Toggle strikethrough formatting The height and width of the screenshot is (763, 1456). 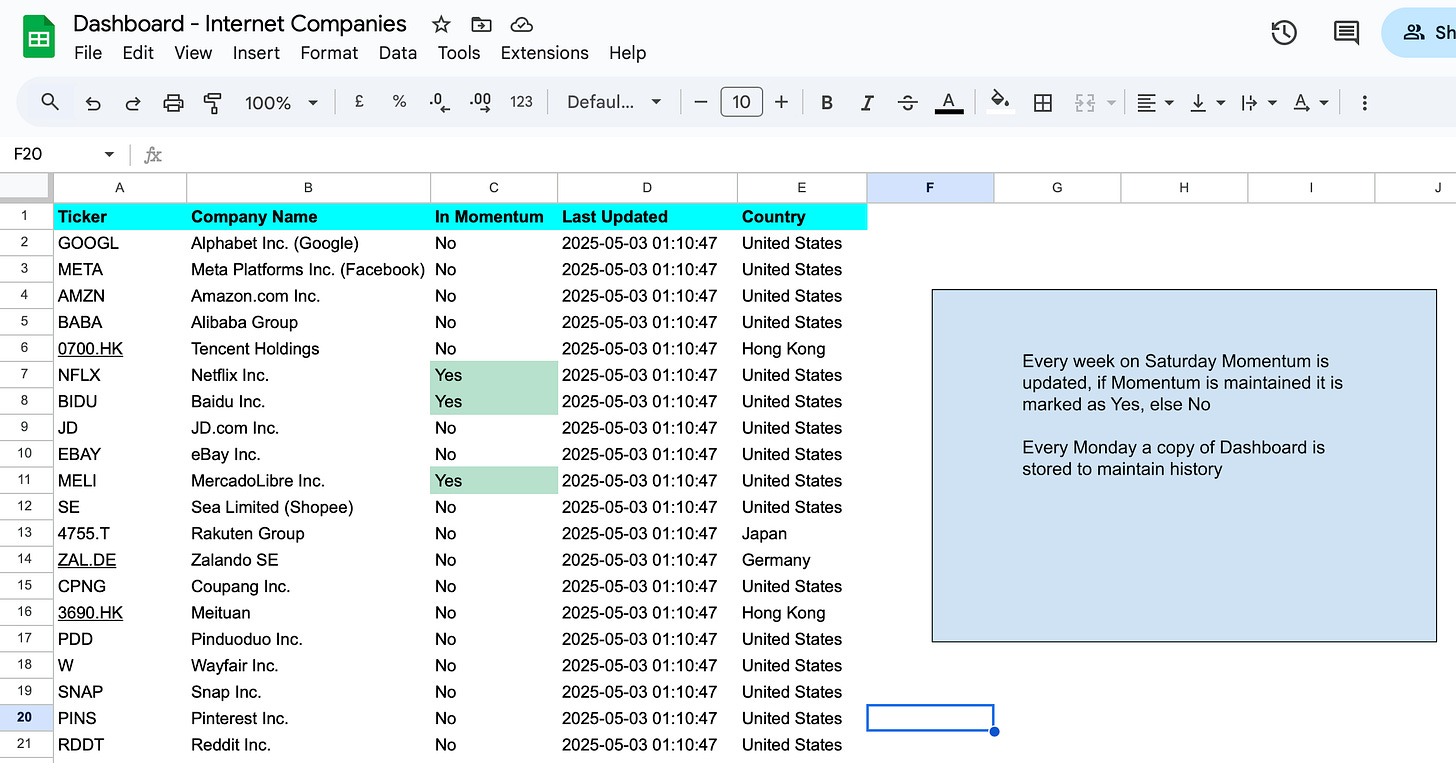pyautogui.click(x=907, y=102)
